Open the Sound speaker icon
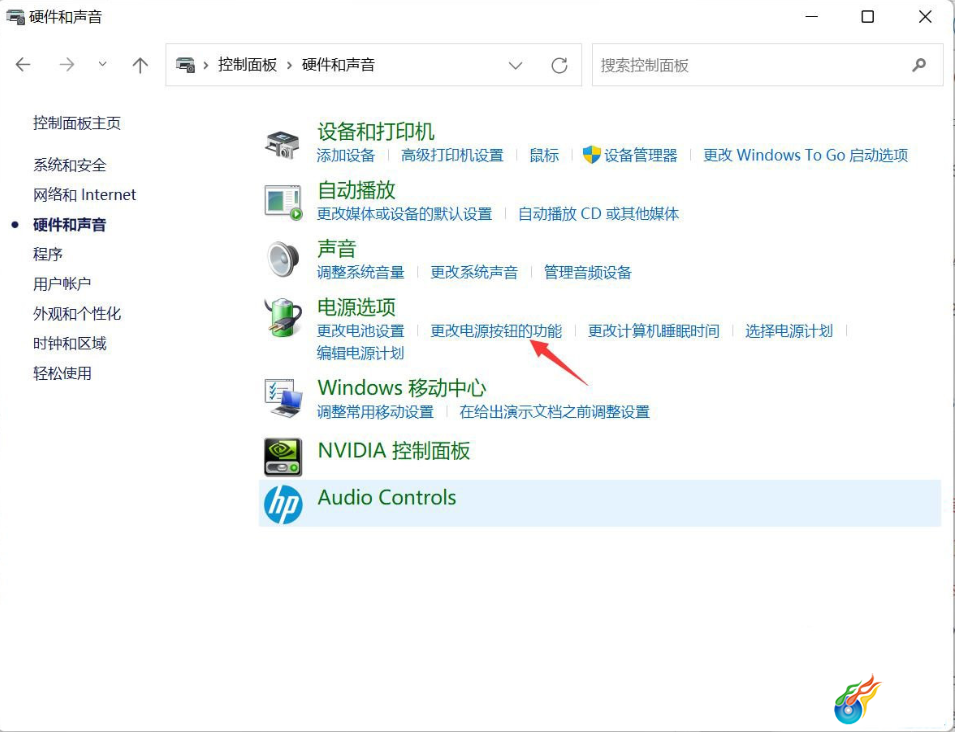 point(283,259)
